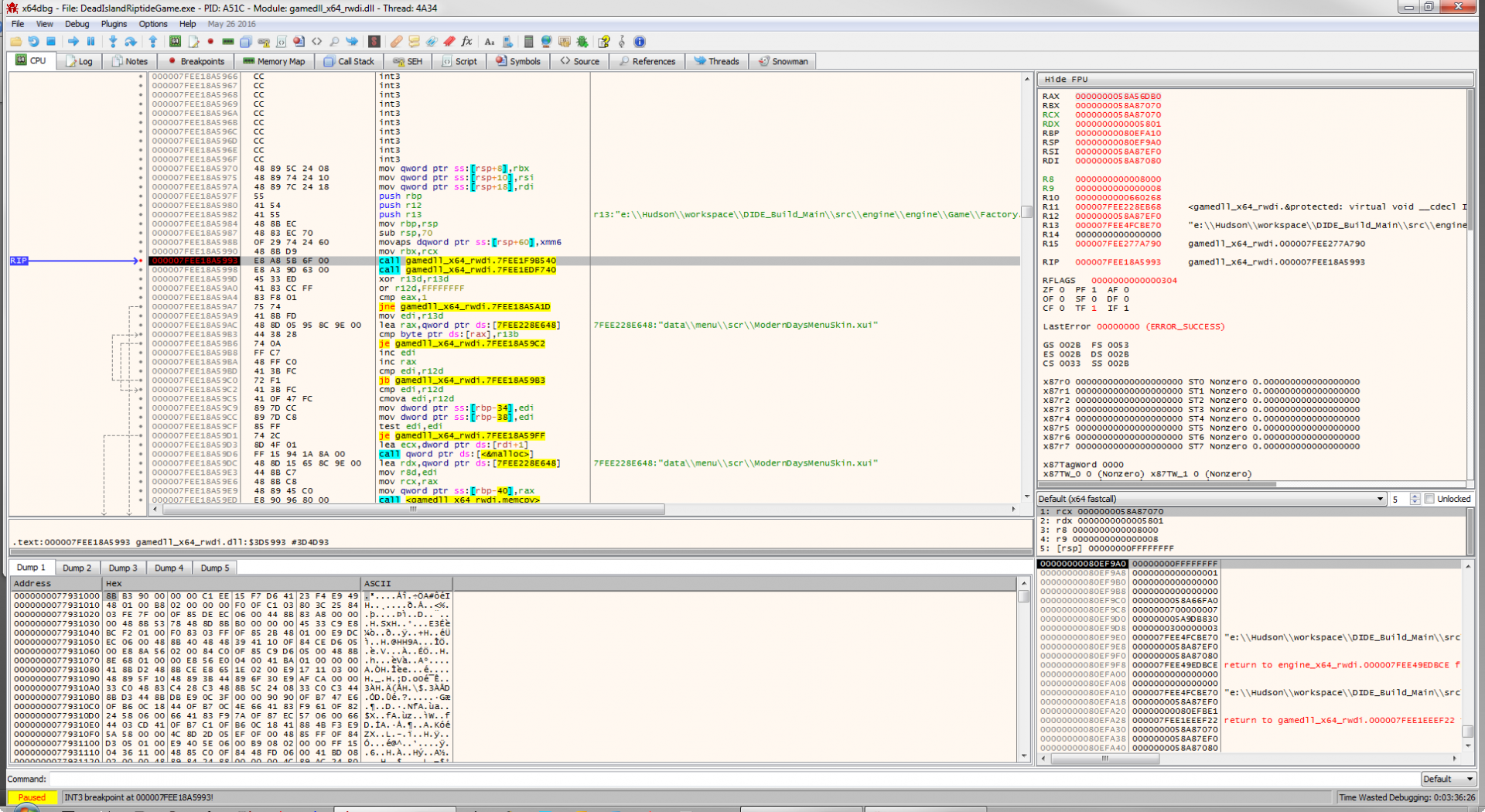This screenshot has height=812, width=1485.
Task: Open the Scylla plugin toolbar icon
Action: [374, 42]
